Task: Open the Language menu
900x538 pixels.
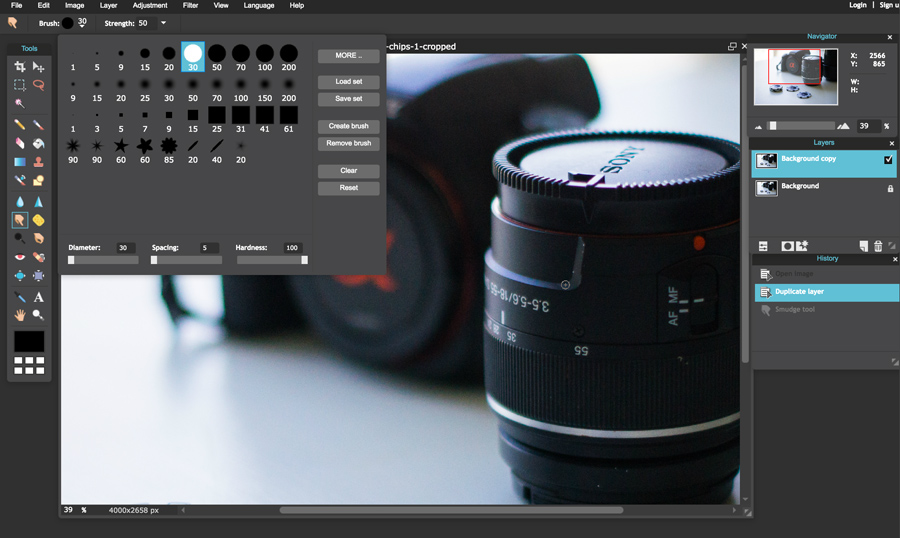Action: (259, 5)
